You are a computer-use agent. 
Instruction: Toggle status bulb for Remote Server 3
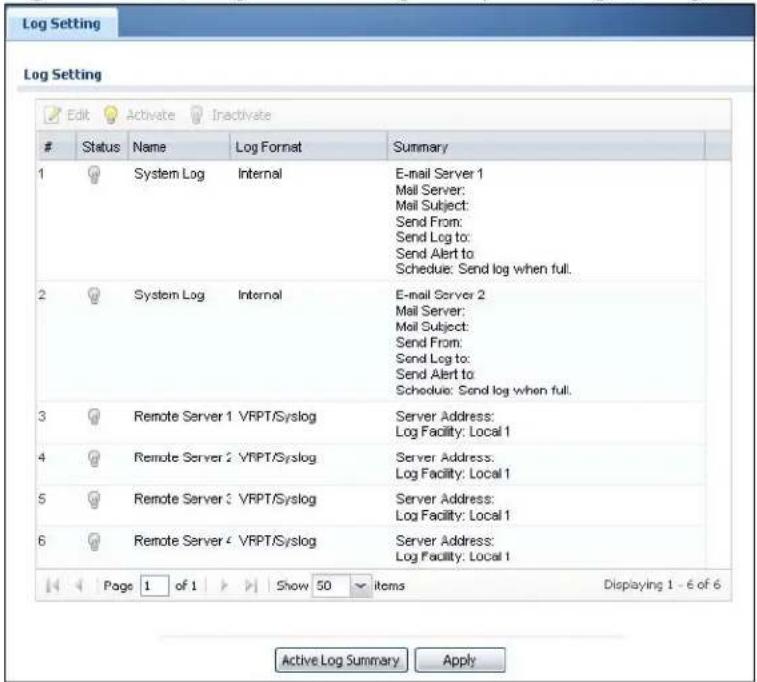tap(94, 500)
